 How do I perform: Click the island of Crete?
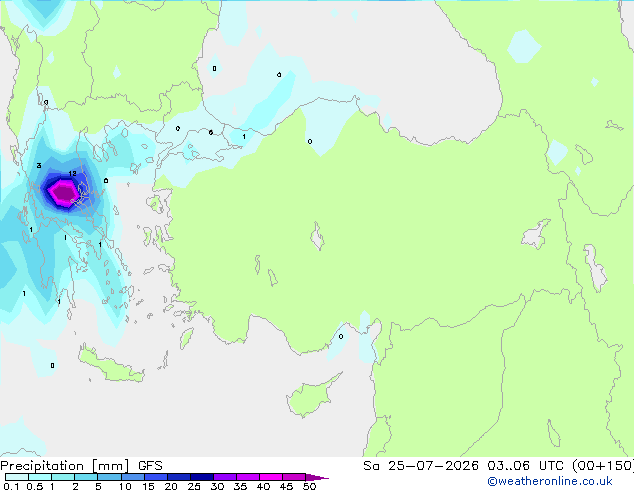[x=111, y=365]
